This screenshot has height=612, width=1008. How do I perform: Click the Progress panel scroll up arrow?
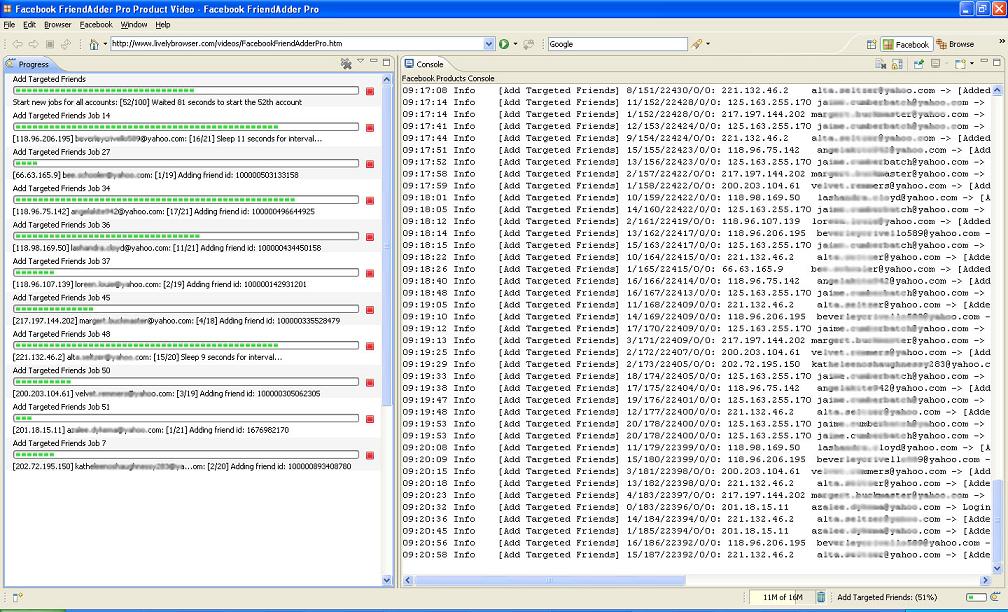(x=387, y=80)
